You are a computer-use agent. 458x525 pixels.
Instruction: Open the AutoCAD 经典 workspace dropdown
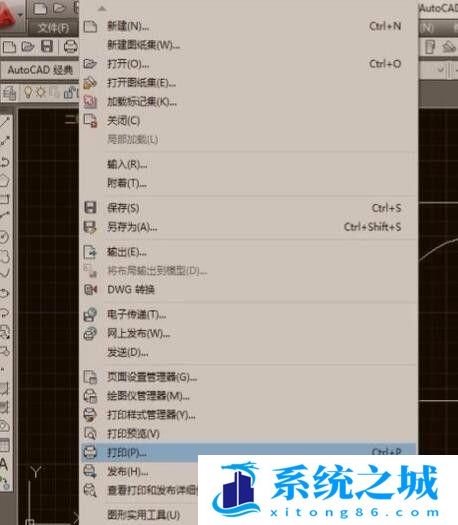(x=40, y=70)
